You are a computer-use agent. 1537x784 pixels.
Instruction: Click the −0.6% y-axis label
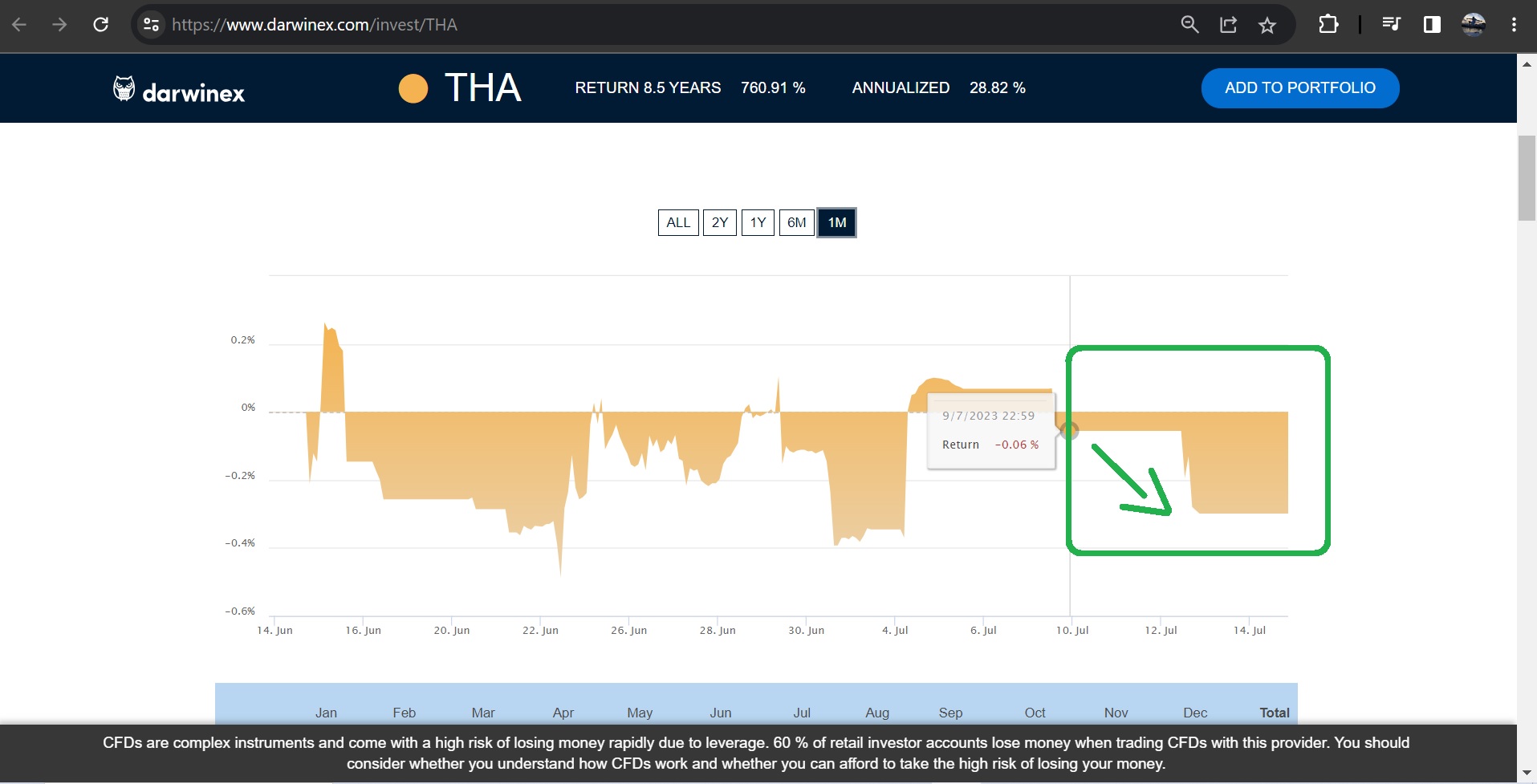240,611
